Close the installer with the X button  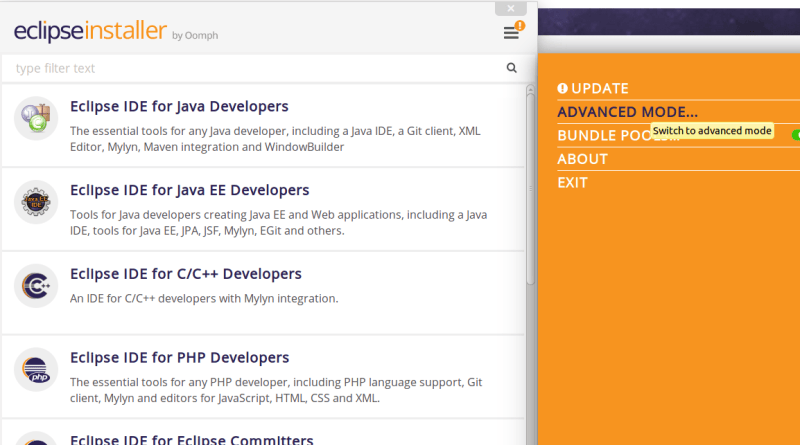(x=511, y=8)
